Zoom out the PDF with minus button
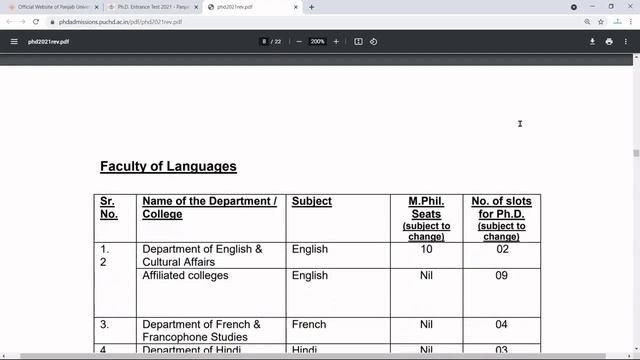 pos(299,42)
